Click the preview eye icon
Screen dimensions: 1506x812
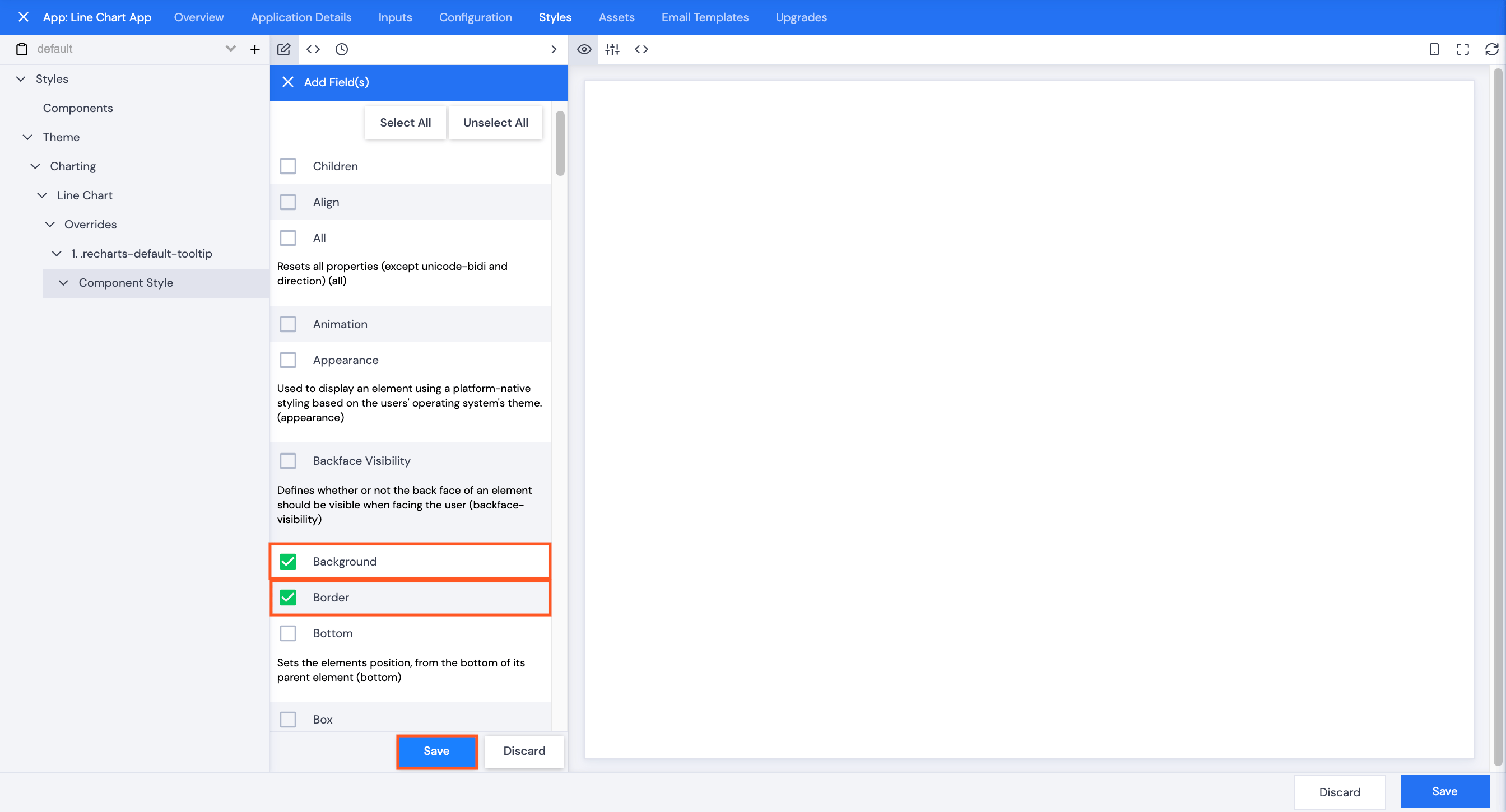coord(583,49)
